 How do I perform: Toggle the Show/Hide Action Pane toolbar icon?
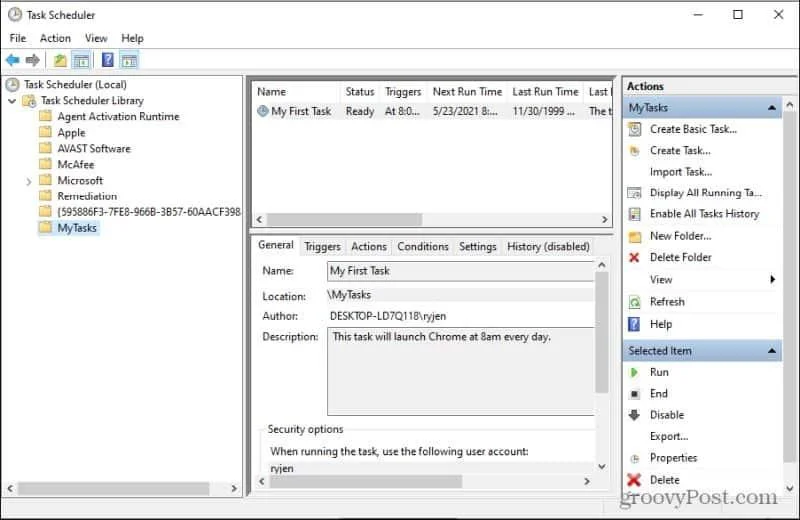(x=129, y=60)
